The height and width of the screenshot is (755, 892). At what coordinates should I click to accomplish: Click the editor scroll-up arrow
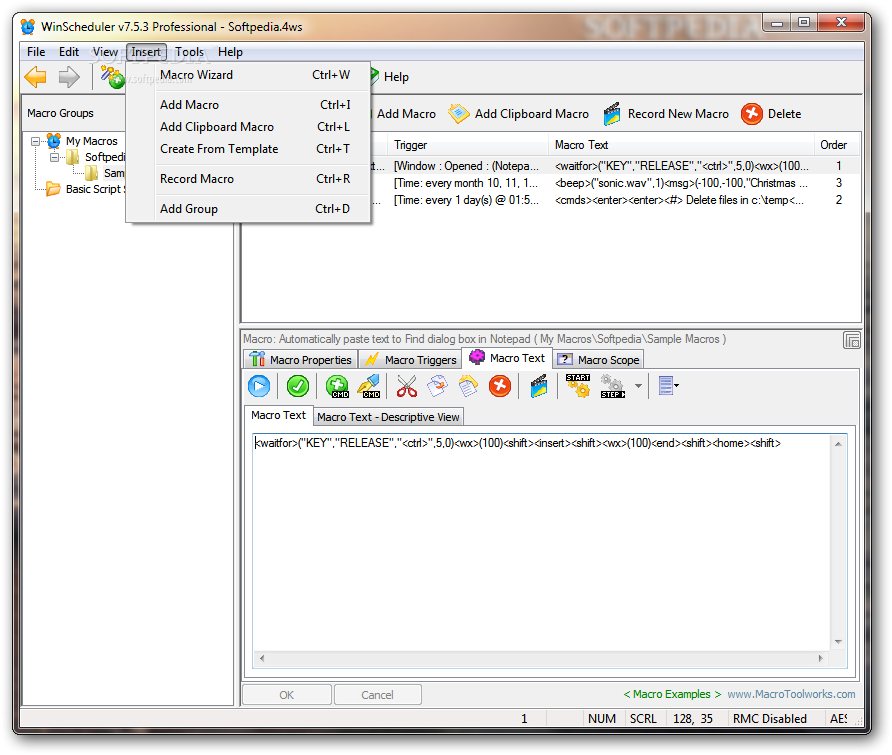pyautogui.click(x=839, y=444)
